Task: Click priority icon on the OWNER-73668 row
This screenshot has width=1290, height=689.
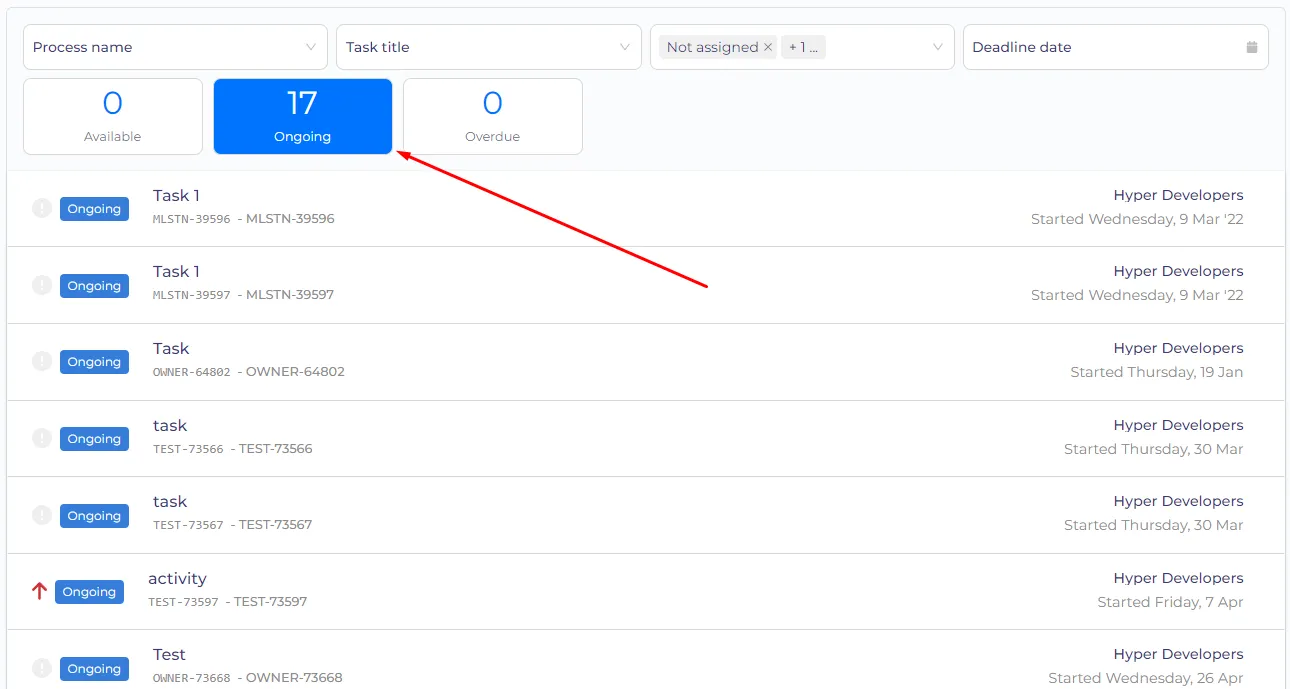Action: [x=42, y=668]
